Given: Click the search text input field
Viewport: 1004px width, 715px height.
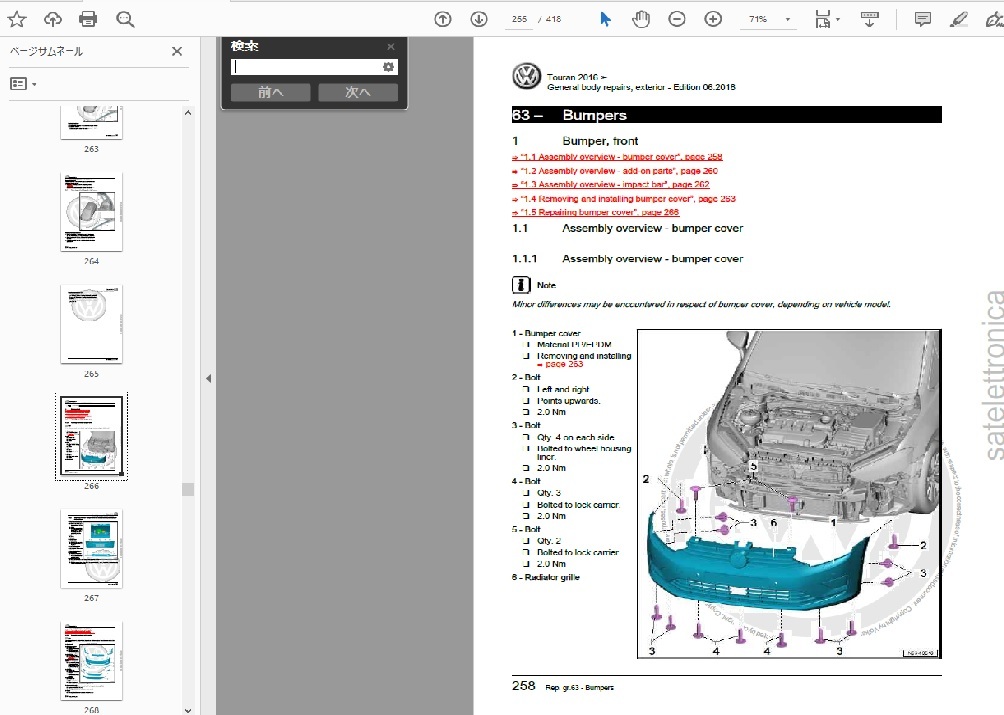Looking at the screenshot, I should (x=305, y=67).
